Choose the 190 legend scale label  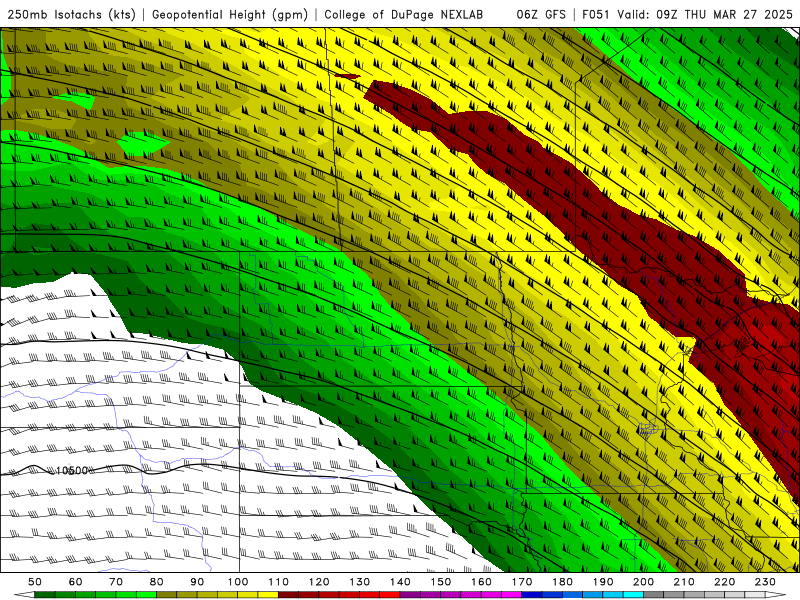click(x=603, y=582)
